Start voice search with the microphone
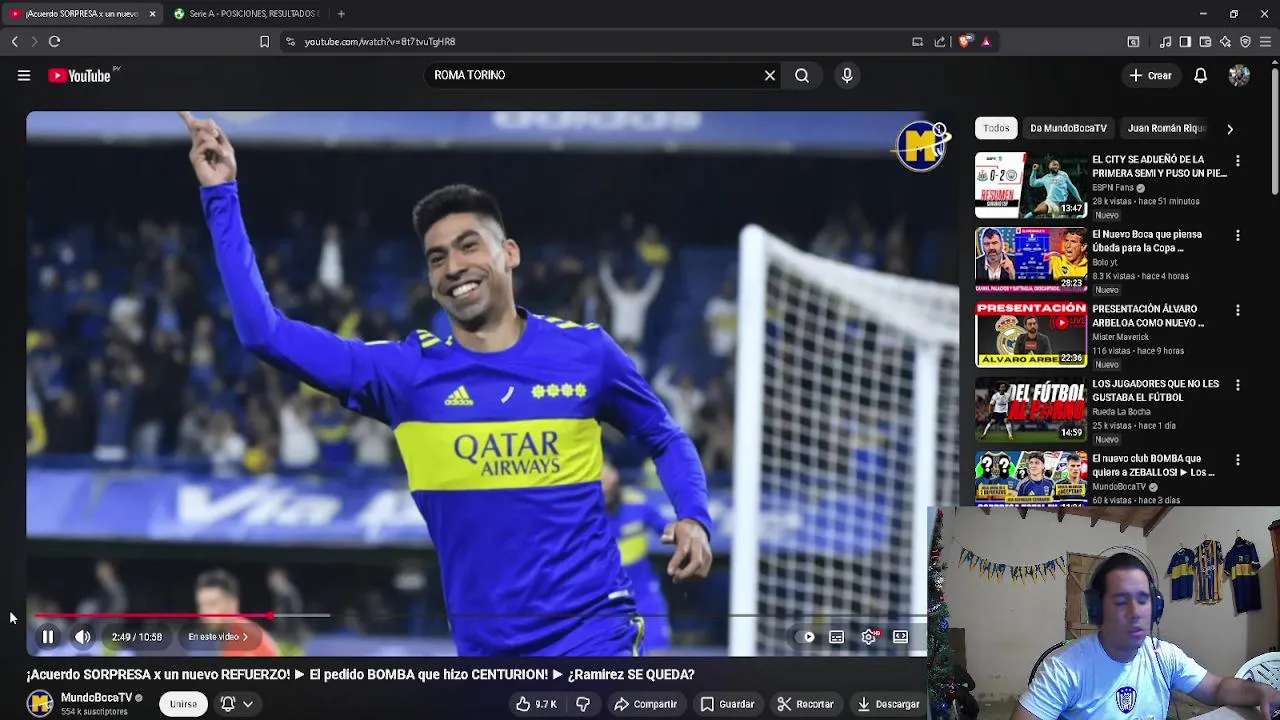1280x720 pixels. tap(847, 75)
